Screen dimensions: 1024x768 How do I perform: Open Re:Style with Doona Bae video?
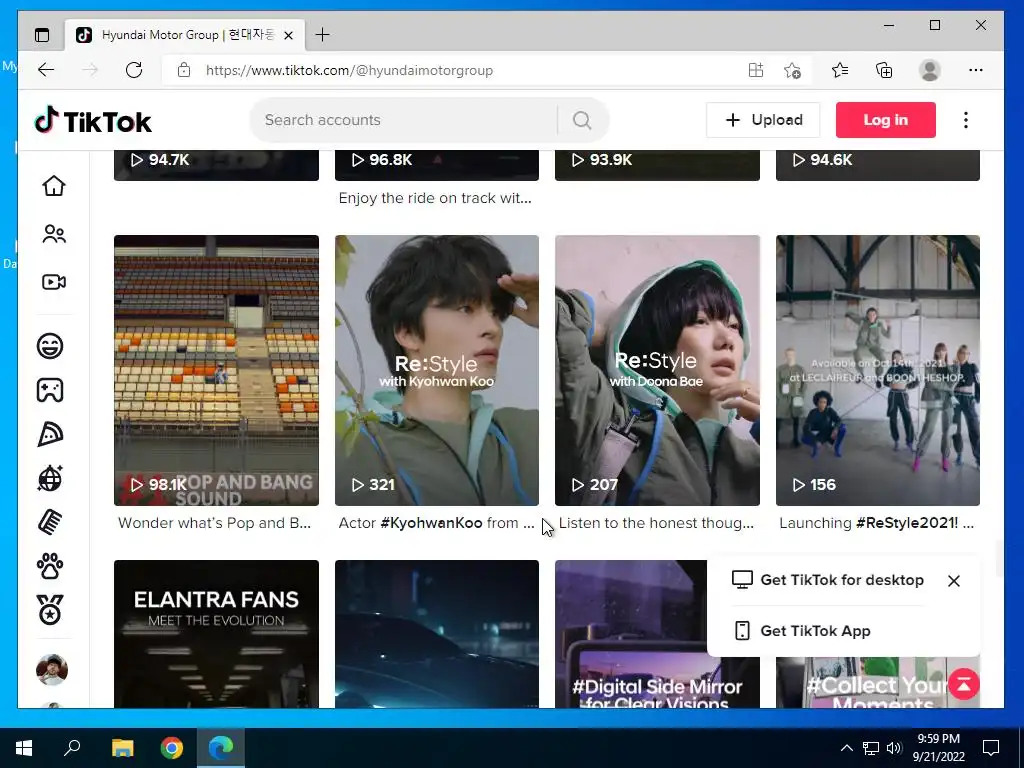657,370
